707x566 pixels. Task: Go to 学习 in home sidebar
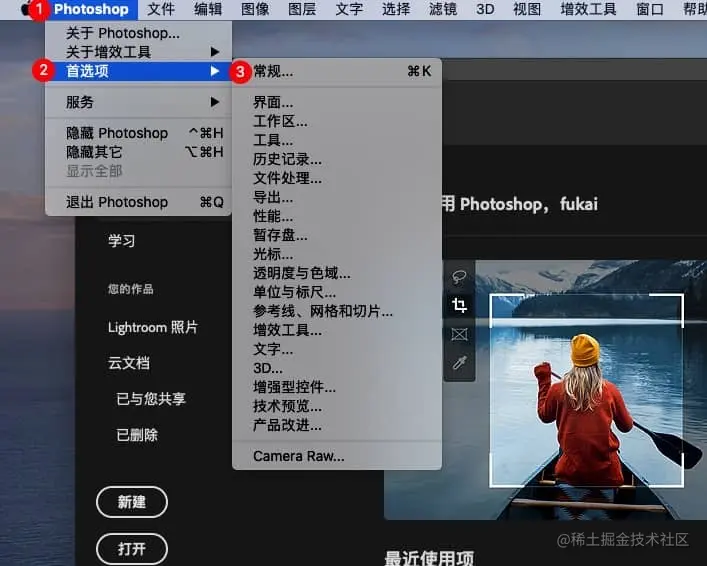pyautogui.click(x=121, y=240)
